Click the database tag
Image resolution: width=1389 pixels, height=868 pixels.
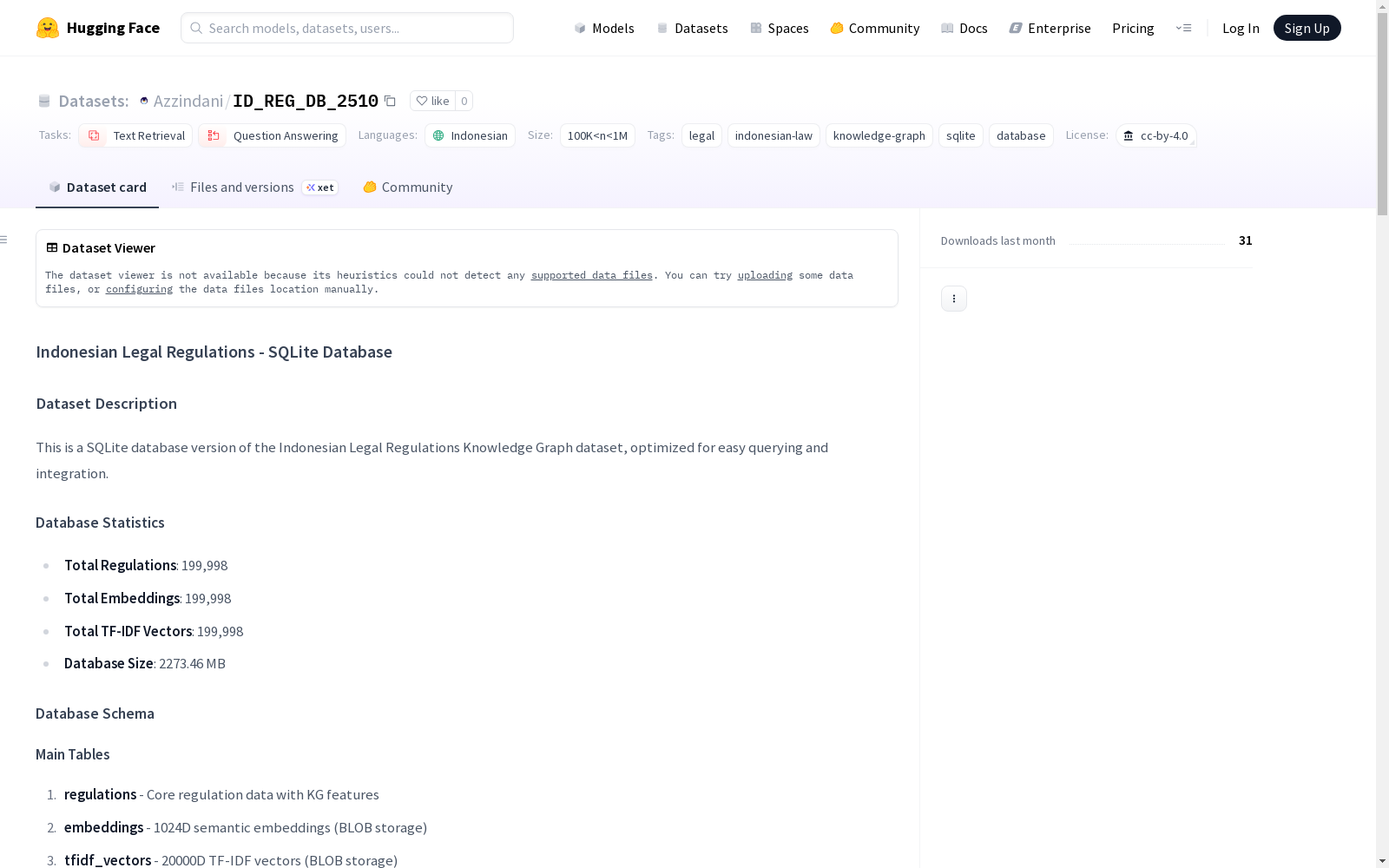(1021, 135)
